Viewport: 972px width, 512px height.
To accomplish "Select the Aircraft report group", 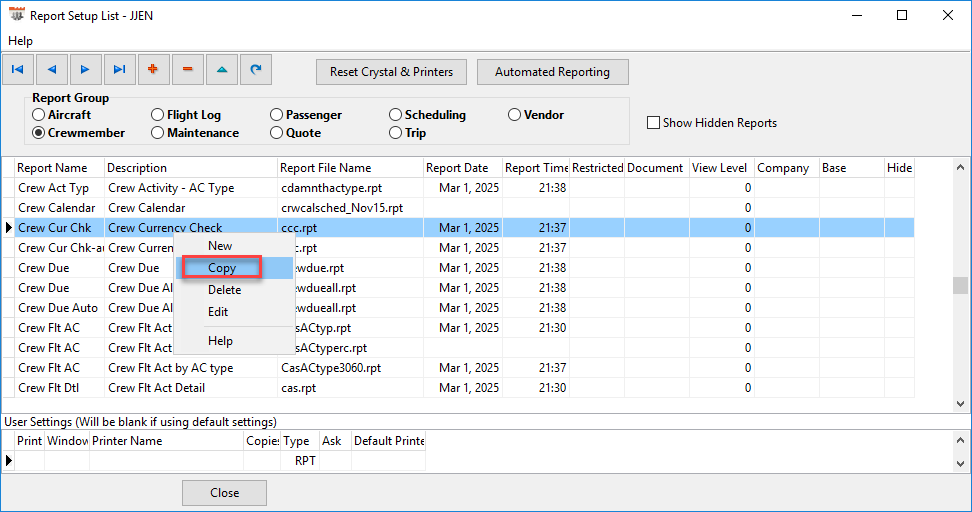I will click(x=61, y=115).
